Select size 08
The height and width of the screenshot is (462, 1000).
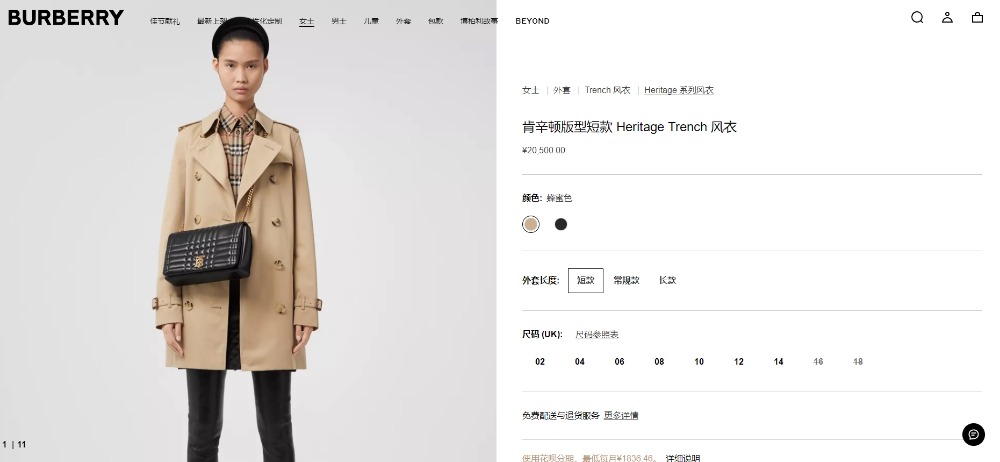pos(659,362)
